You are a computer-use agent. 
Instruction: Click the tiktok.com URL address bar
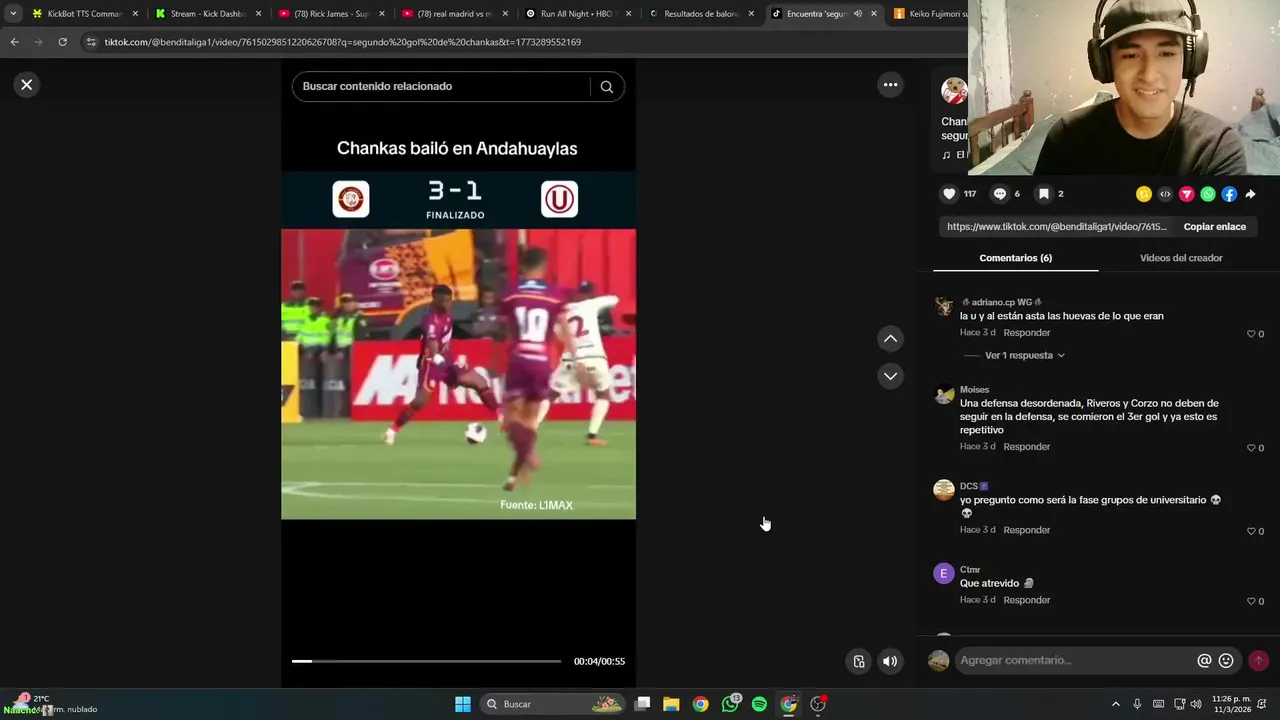point(342,42)
